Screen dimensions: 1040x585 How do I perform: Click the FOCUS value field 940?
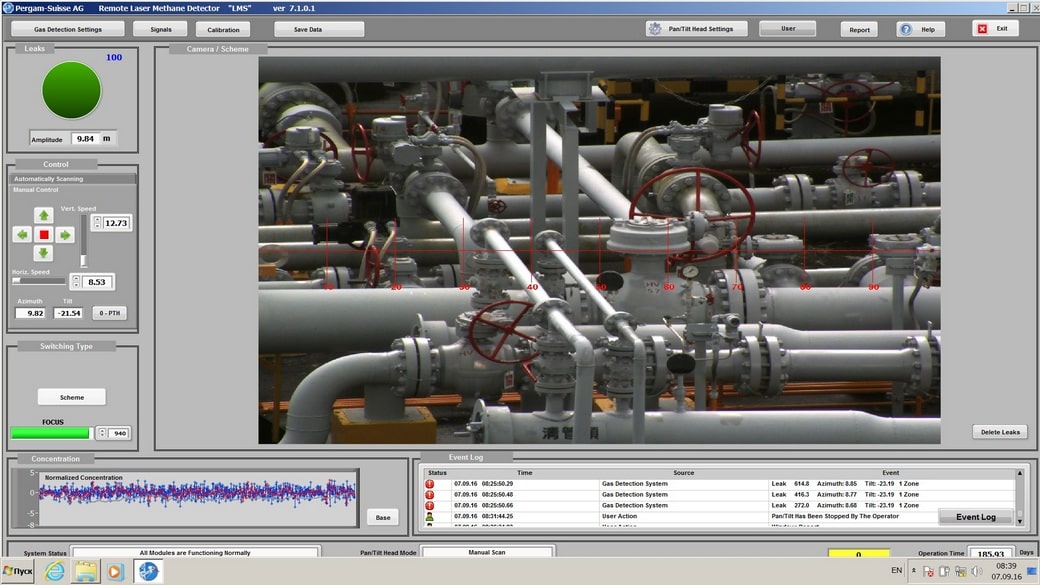119,433
